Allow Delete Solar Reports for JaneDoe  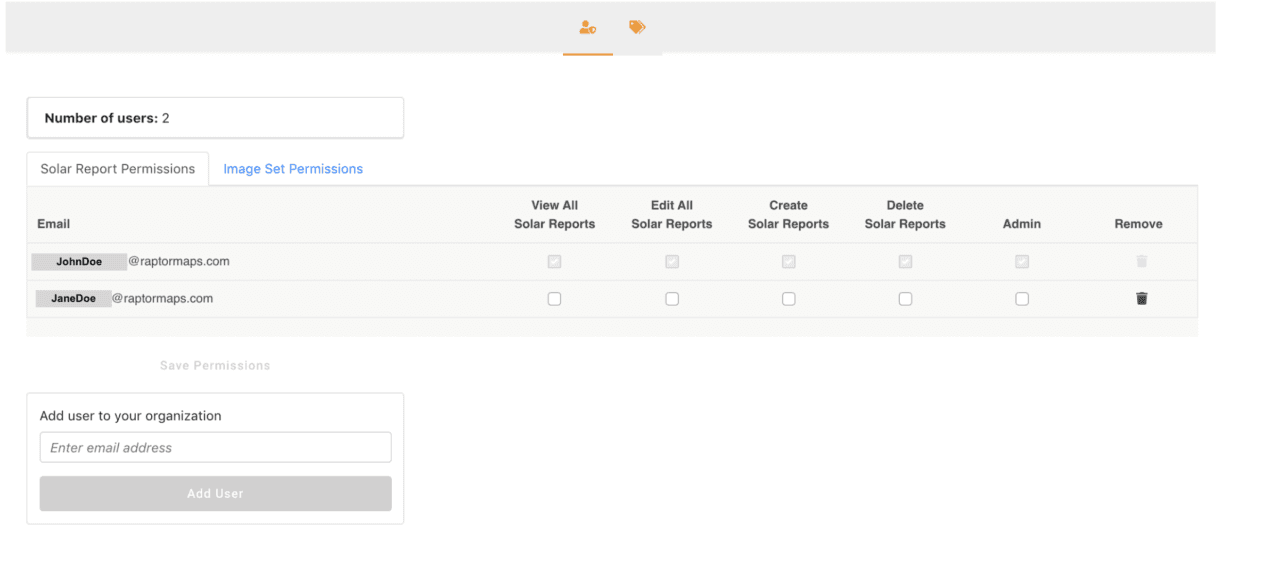click(905, 299)
